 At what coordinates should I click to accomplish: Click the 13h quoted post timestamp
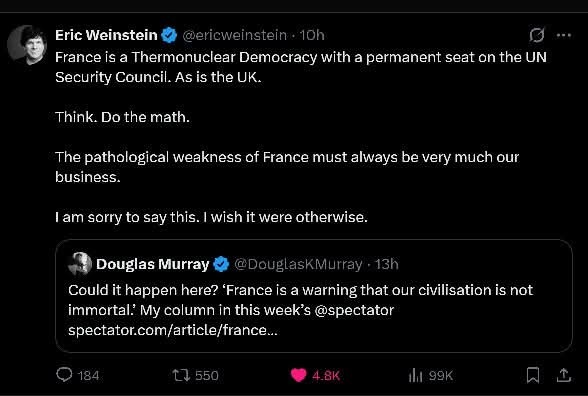386,264
